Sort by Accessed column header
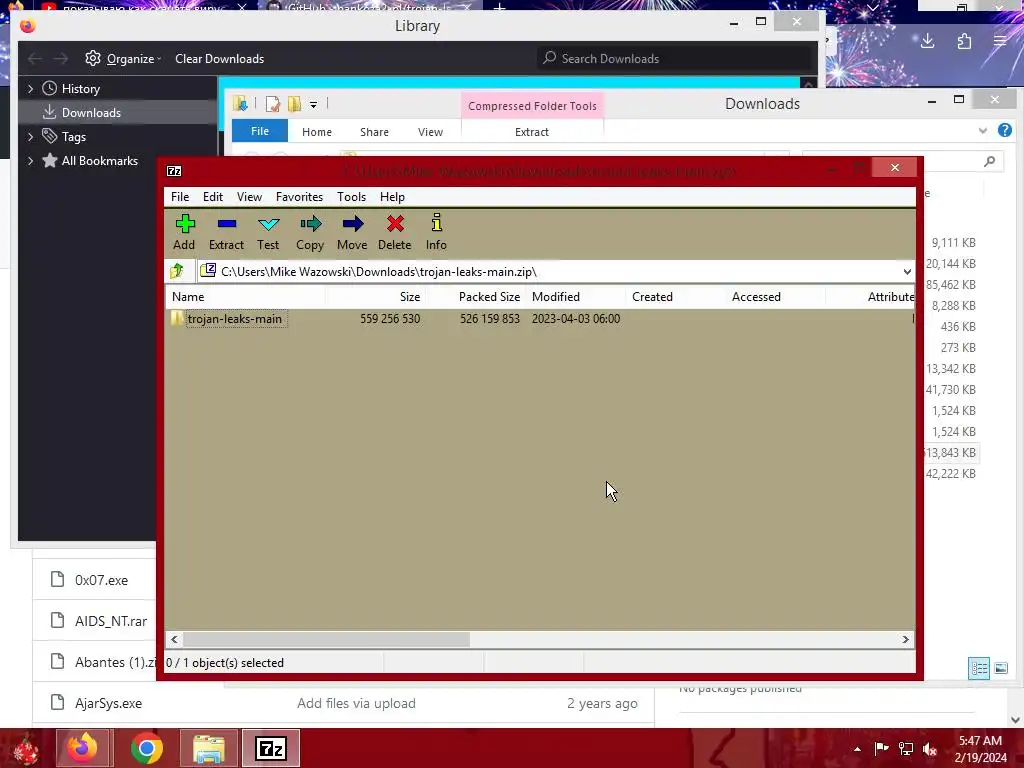1024x768 pixels. pyautogui.click(x=756, y=296)
